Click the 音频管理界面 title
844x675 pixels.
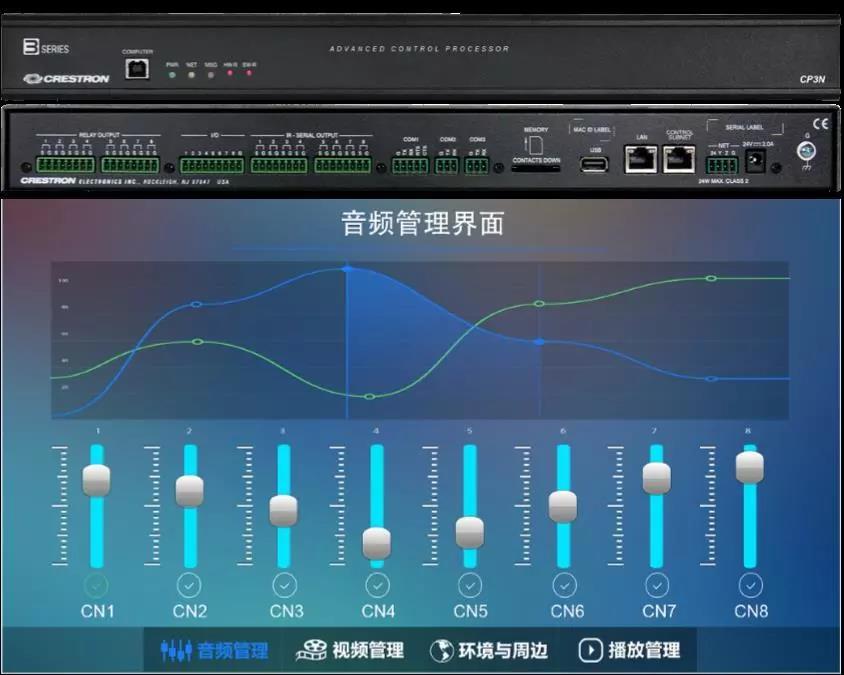(x=423, y=223)
